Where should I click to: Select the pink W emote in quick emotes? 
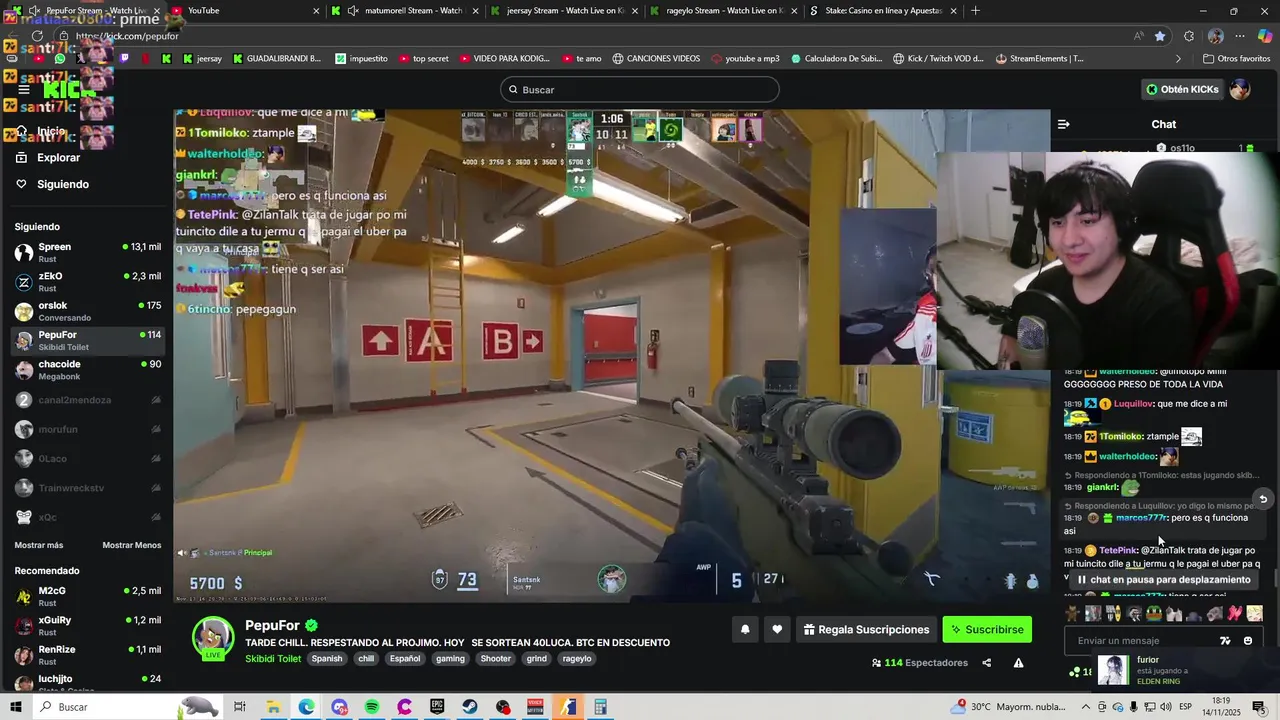(1235, 613)
